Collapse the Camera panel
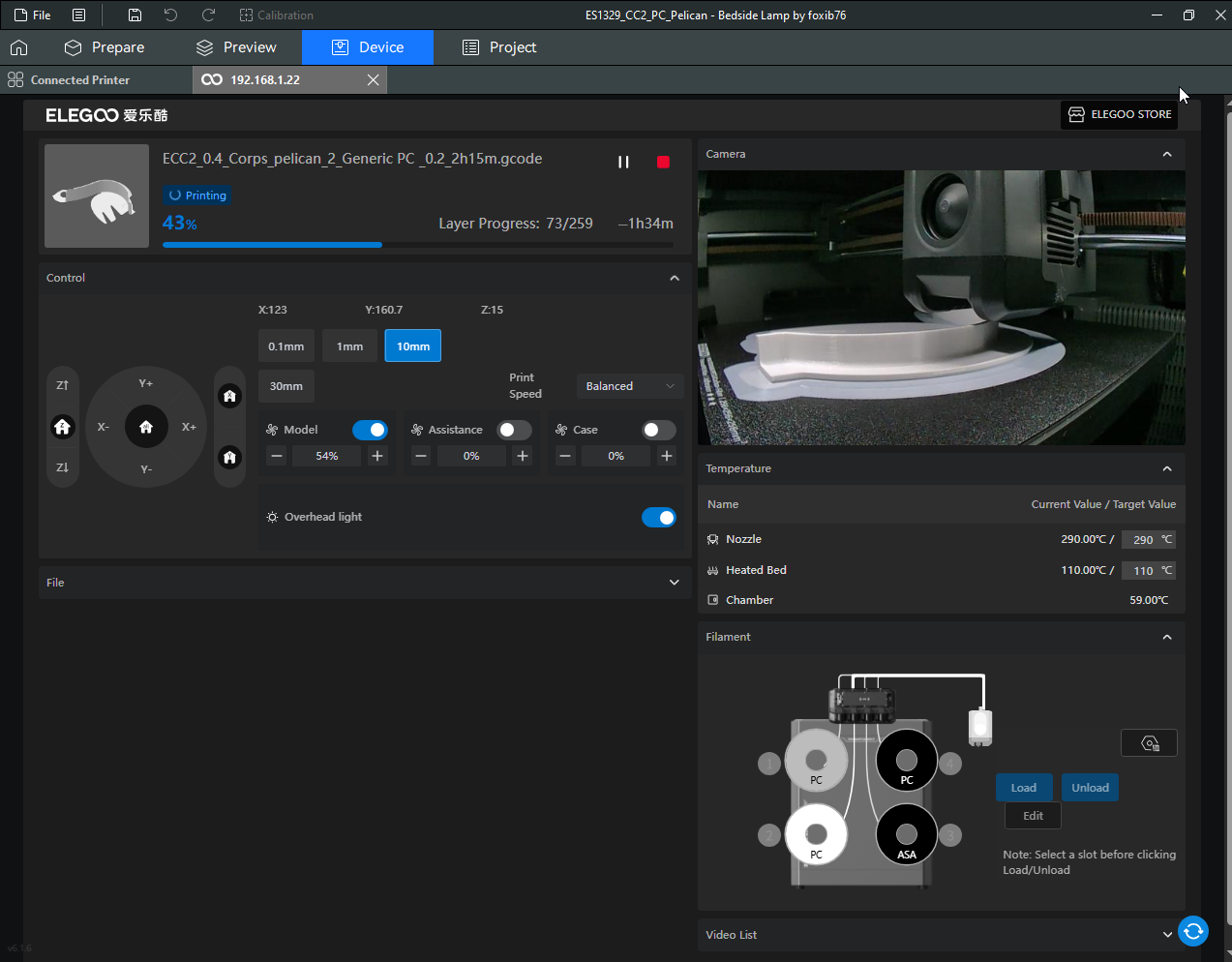The height and width of the screenshot is (962, 1232). (x=1167, y=155)
